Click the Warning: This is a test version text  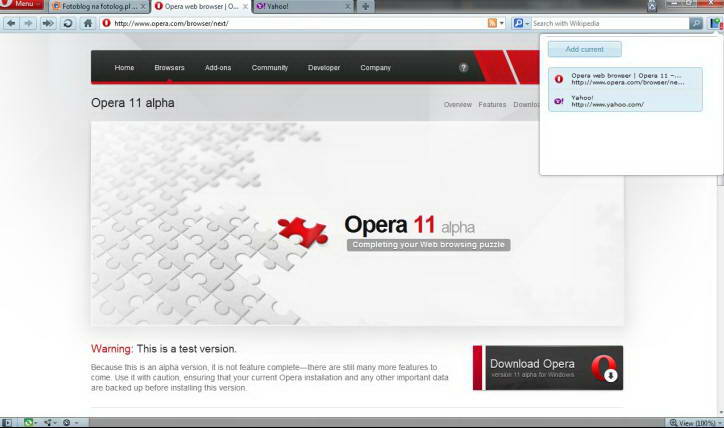coord(163,349)
